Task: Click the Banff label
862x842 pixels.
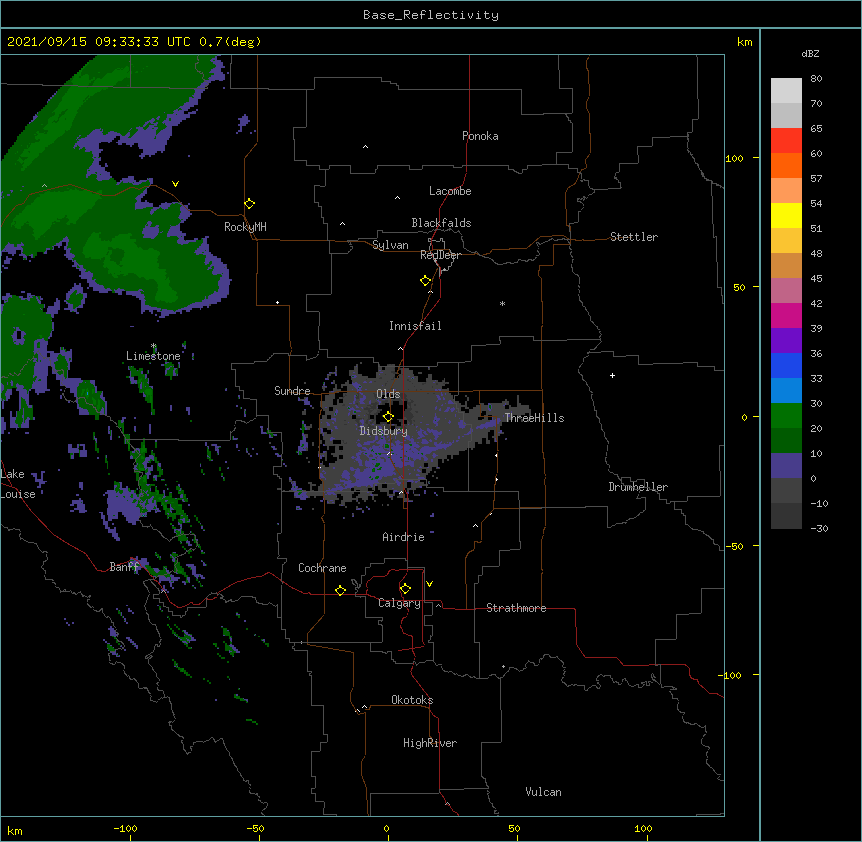Action: pos(124,567)
